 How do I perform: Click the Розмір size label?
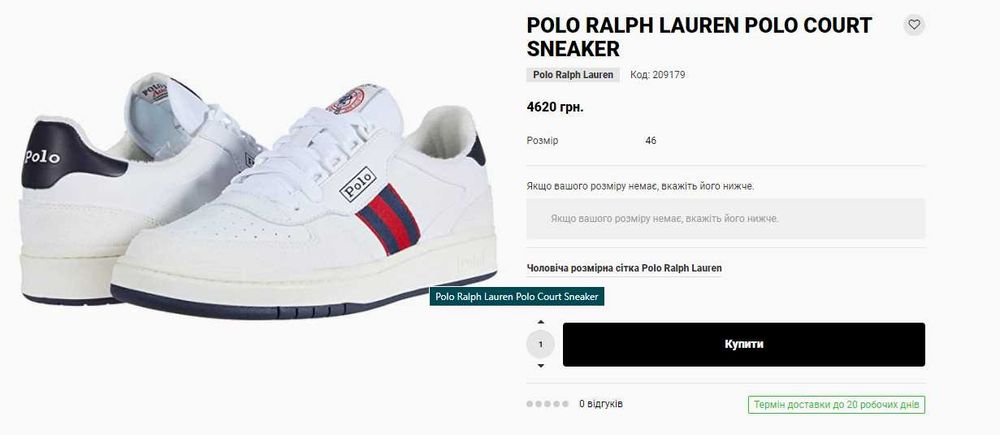(542, 141)
